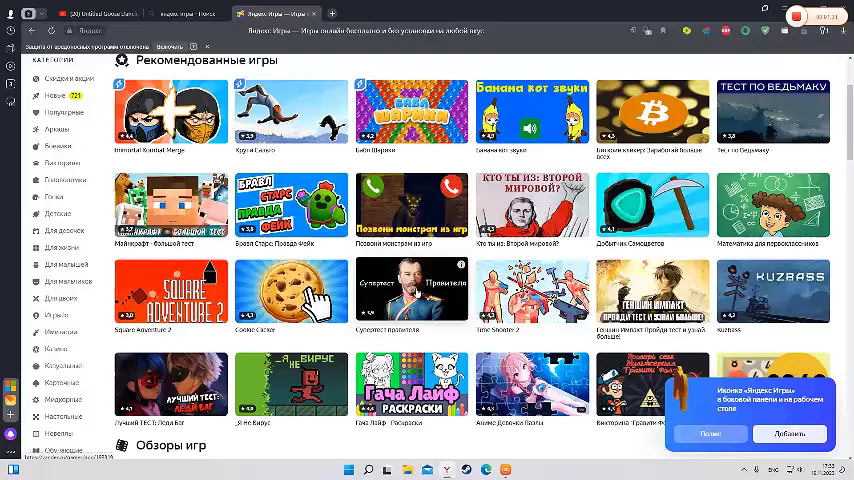Image resolution: width=854 pixels, height=480 pixels.
Task: Show hidden system tray icons chevron
Action: [743, 470]
